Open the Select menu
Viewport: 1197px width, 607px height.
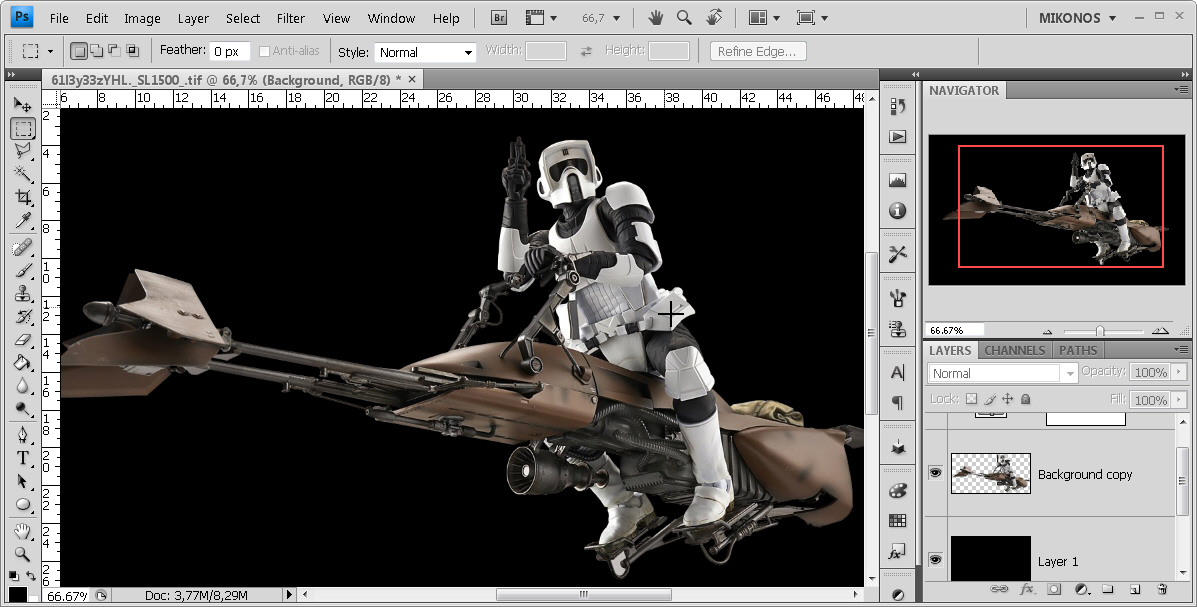tap(243, 18)
